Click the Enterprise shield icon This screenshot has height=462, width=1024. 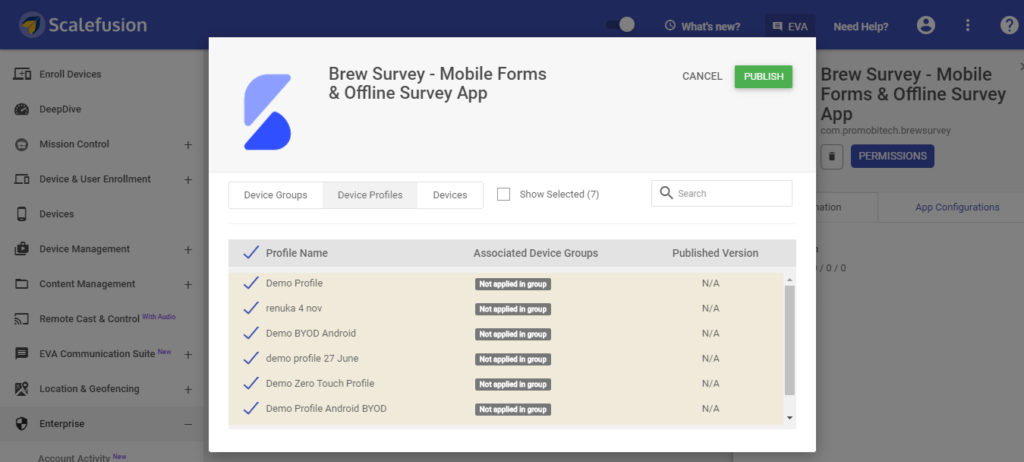click(22, 423)
